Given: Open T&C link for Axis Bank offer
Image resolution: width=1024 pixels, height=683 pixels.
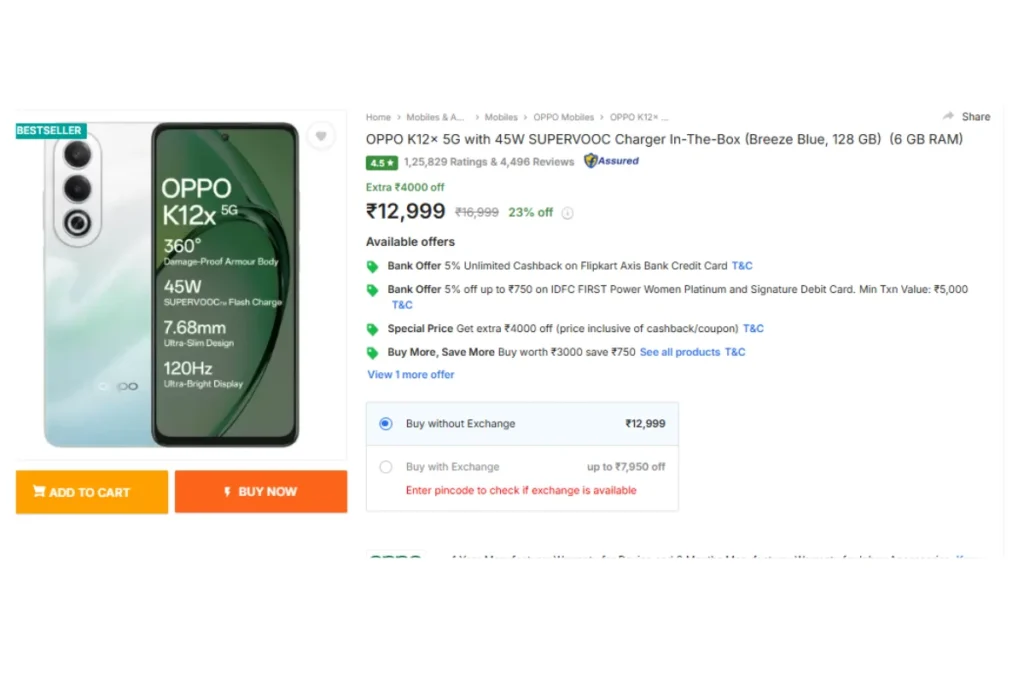Looking at the screenshot, I should click(742, 266).
